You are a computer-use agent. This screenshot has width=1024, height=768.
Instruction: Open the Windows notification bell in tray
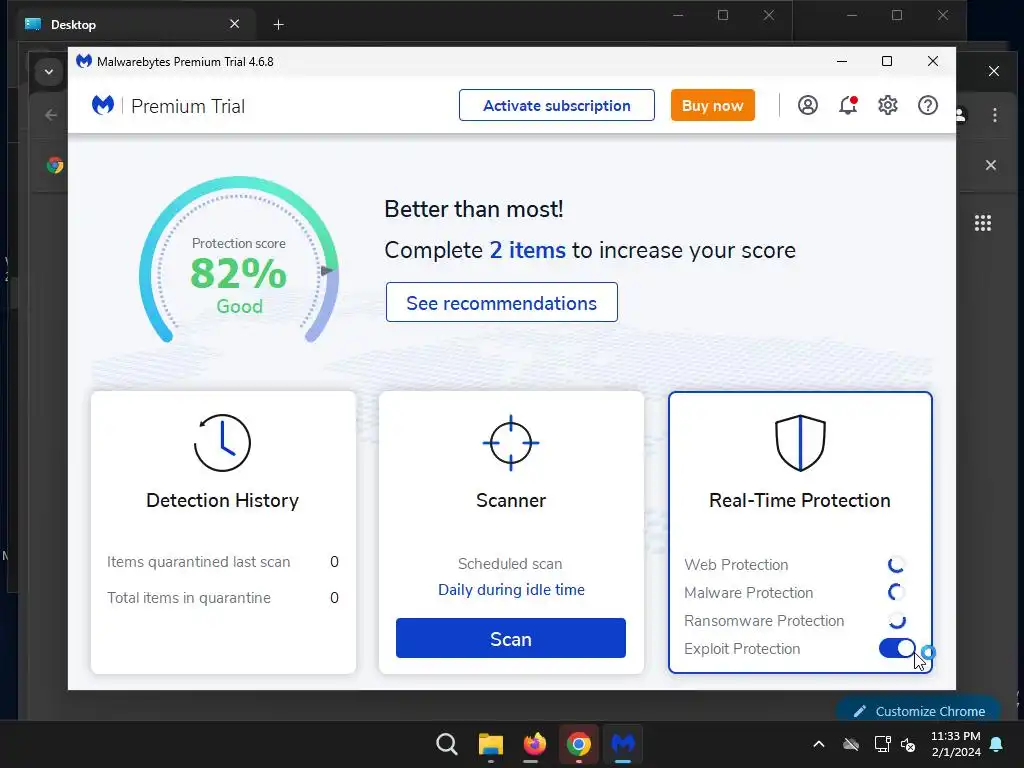pyautogui.click(x=997, y=744)
